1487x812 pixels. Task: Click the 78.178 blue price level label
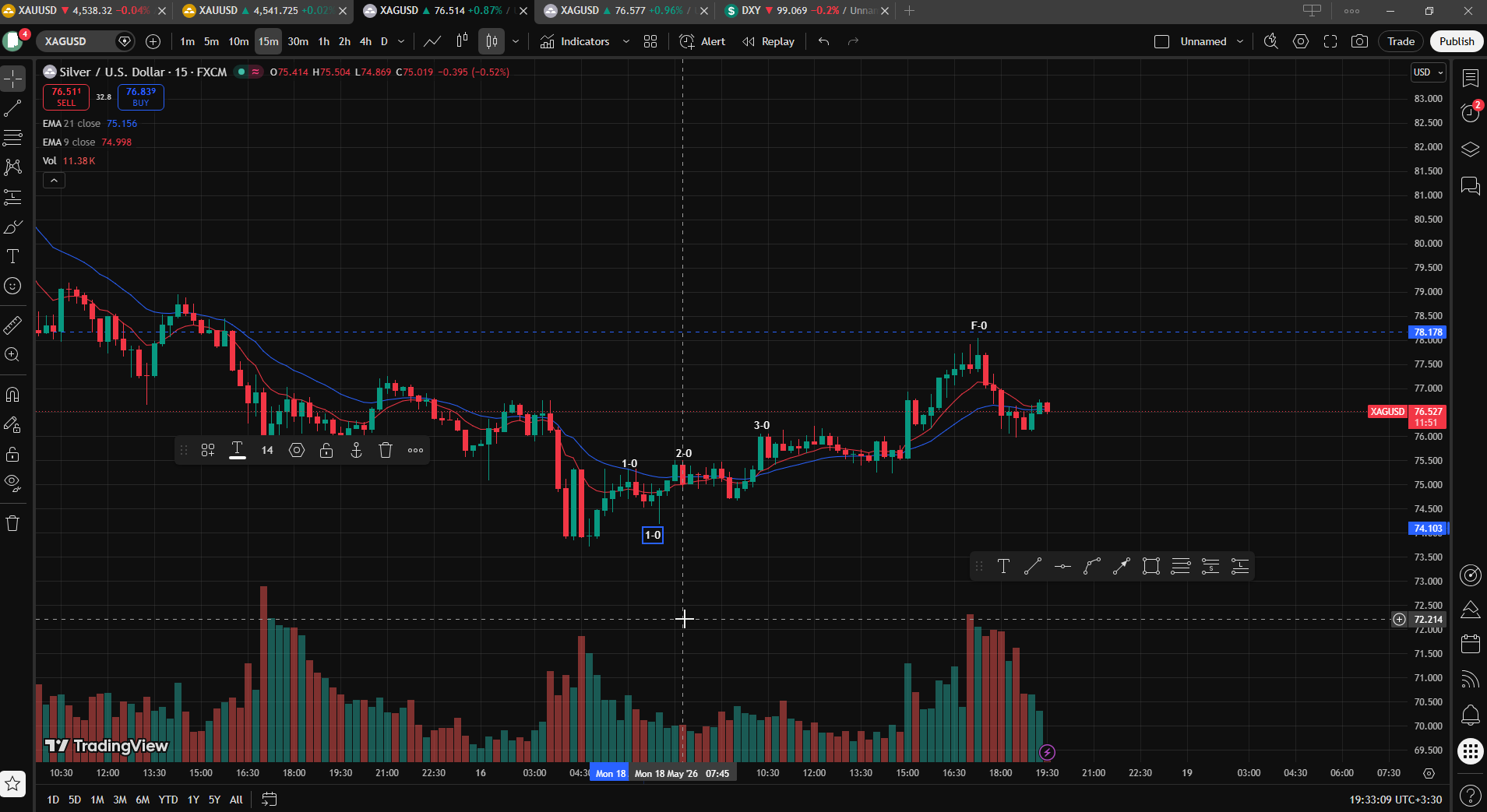click(1428, 332)
